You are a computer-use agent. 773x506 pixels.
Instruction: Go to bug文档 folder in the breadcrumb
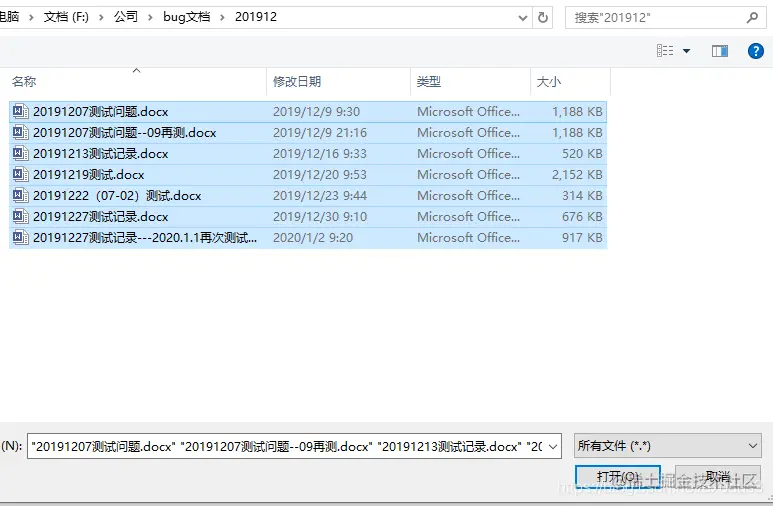187,17
